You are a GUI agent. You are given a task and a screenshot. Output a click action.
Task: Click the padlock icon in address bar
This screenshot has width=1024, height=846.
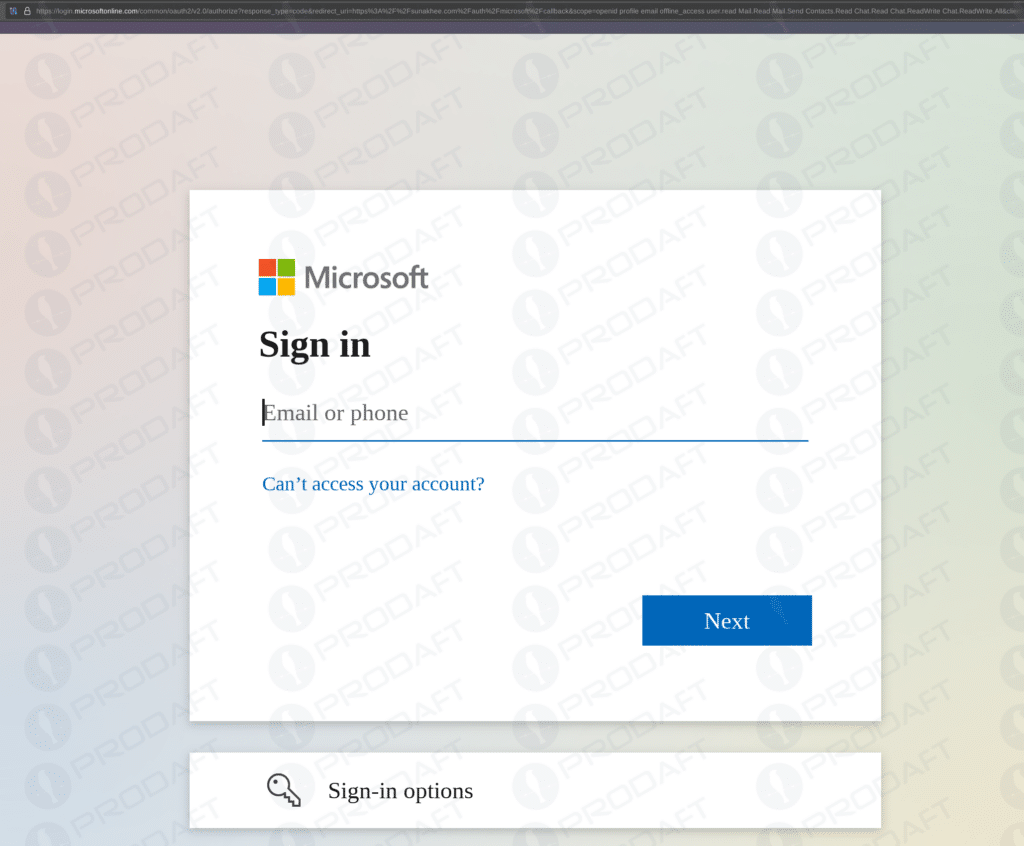click(27, 11)
